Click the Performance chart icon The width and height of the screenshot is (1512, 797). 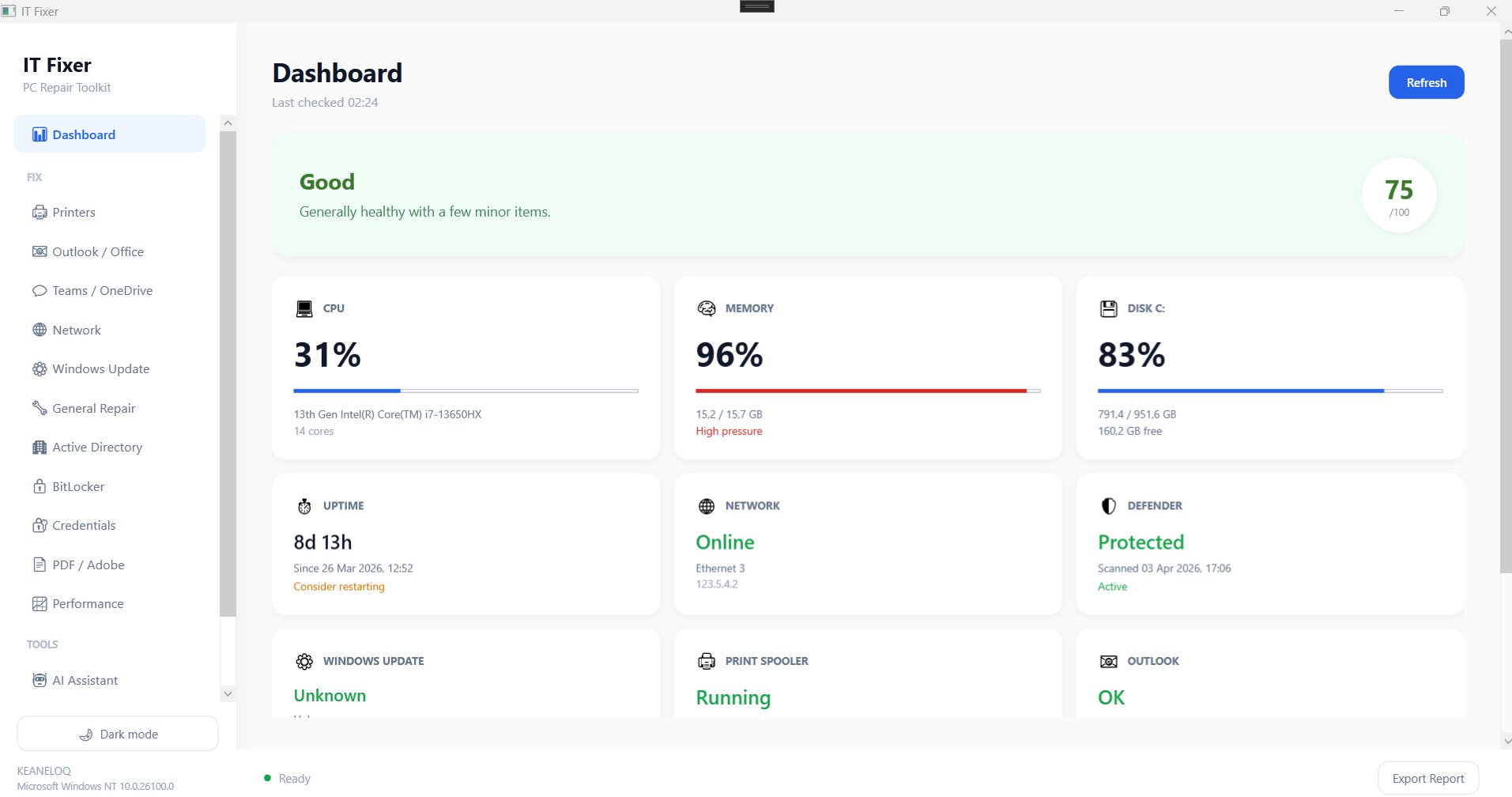(40, 603)
